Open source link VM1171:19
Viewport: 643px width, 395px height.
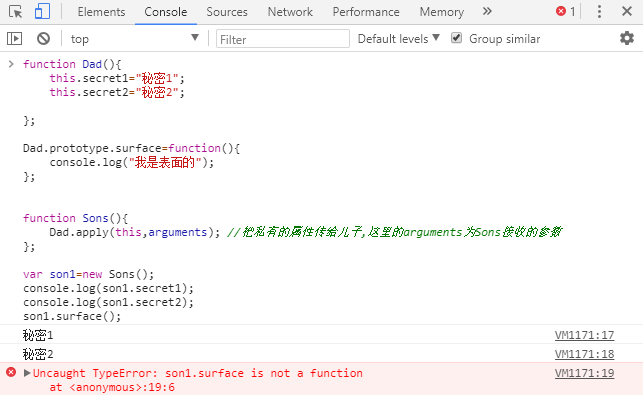584,373
